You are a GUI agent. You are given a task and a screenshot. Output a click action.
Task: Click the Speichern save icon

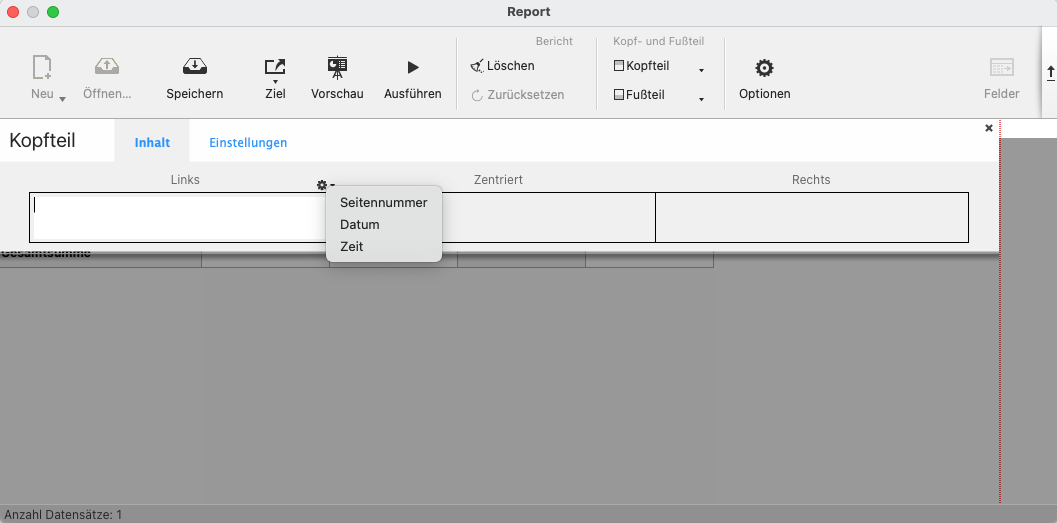pos(194,67)
